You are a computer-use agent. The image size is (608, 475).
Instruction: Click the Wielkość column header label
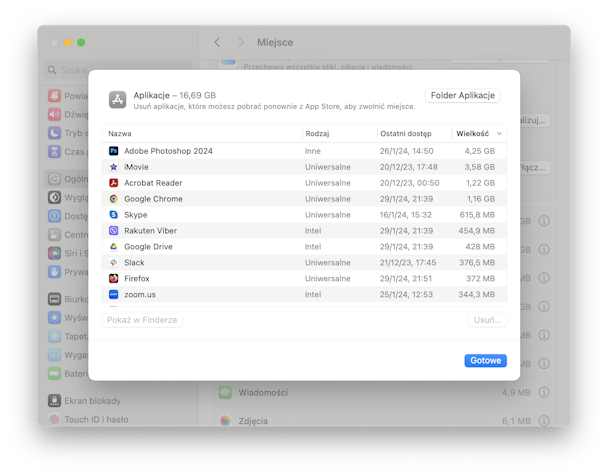coord(472,133)
